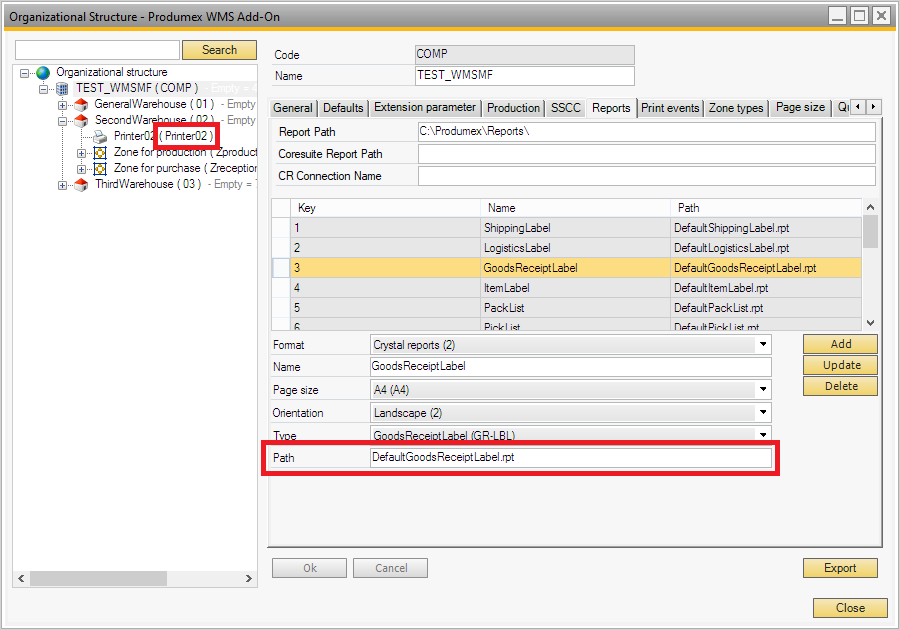Expand the ThirdWarehouse tree node

coord(63,185)
